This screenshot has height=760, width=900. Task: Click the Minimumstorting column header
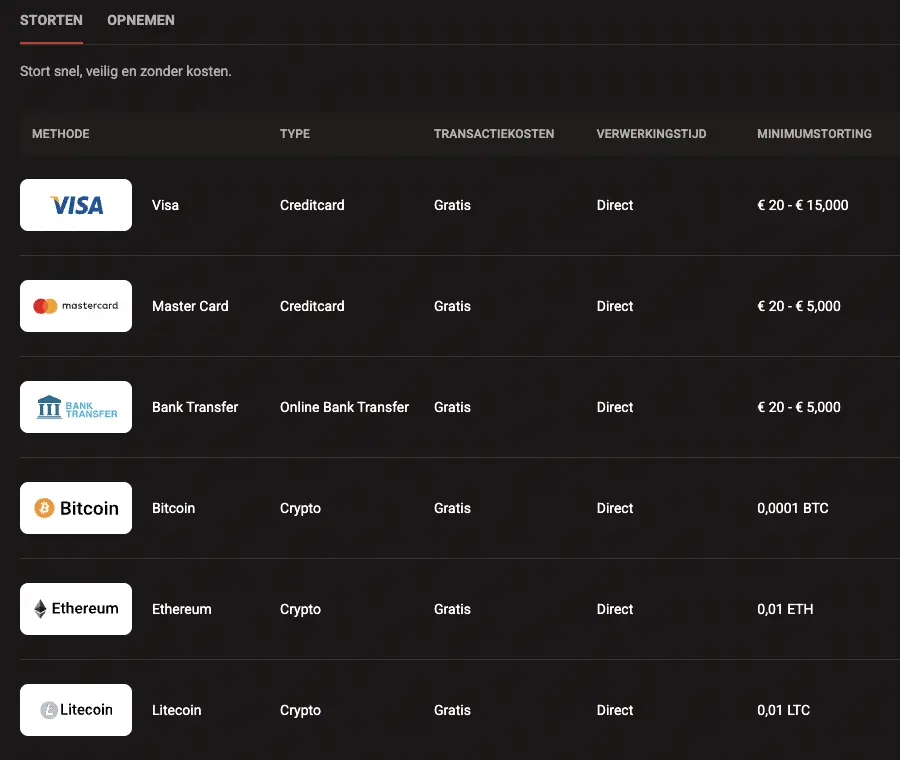pos(814,134)
